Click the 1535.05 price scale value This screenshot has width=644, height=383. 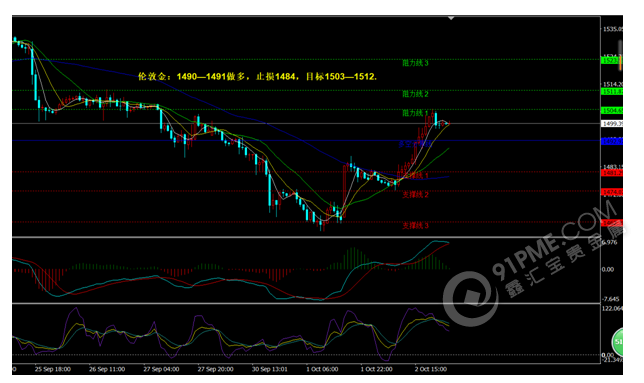click(x=613, y=29)
